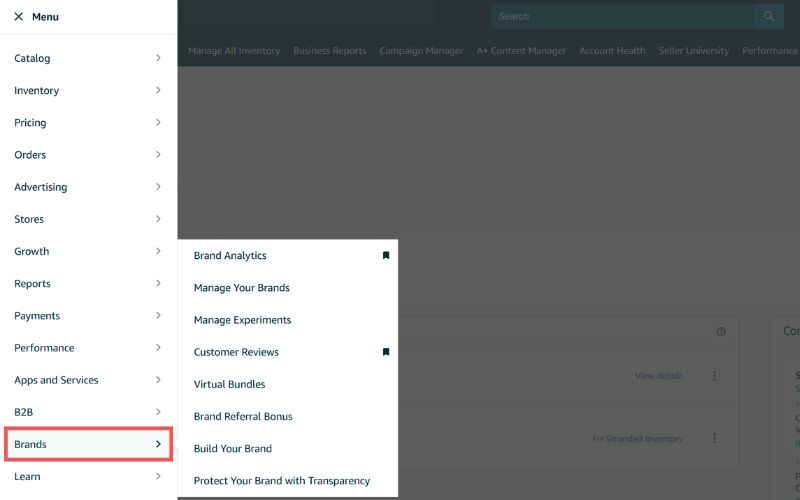The width and height of the screenshot is (800, 500).
Task: Expand the B2B chevron
Action: coord(158,412)
